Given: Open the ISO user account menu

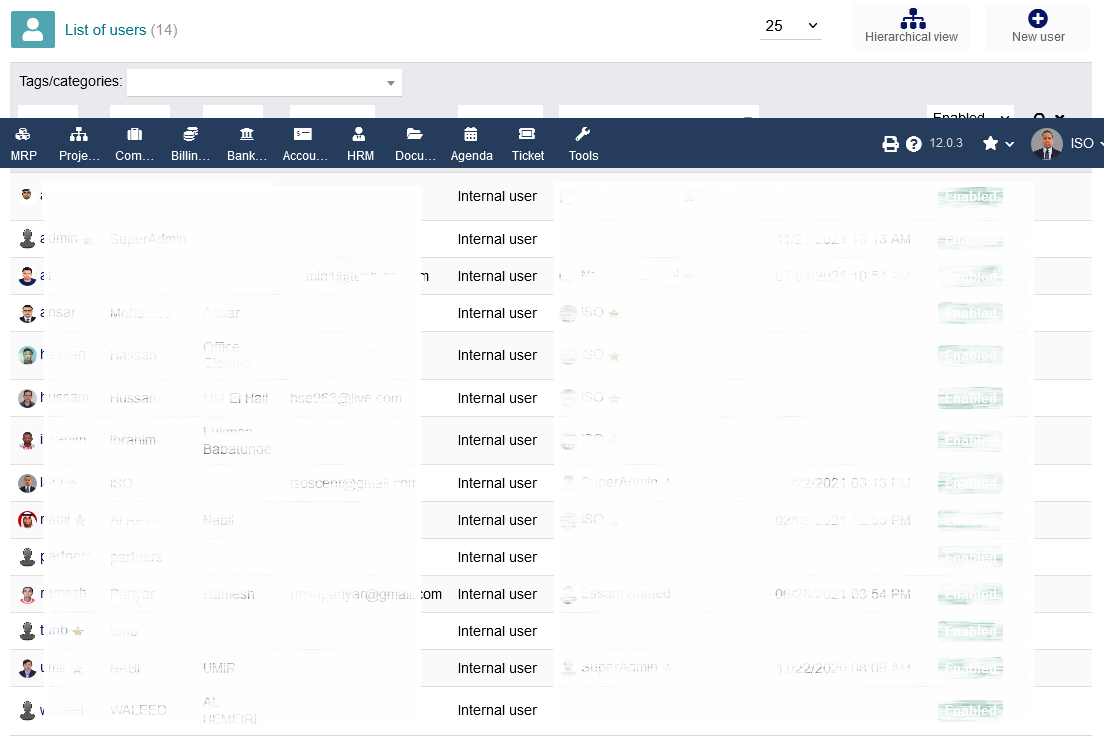Looking at the screenshot, I should (x=1066, y=144).
